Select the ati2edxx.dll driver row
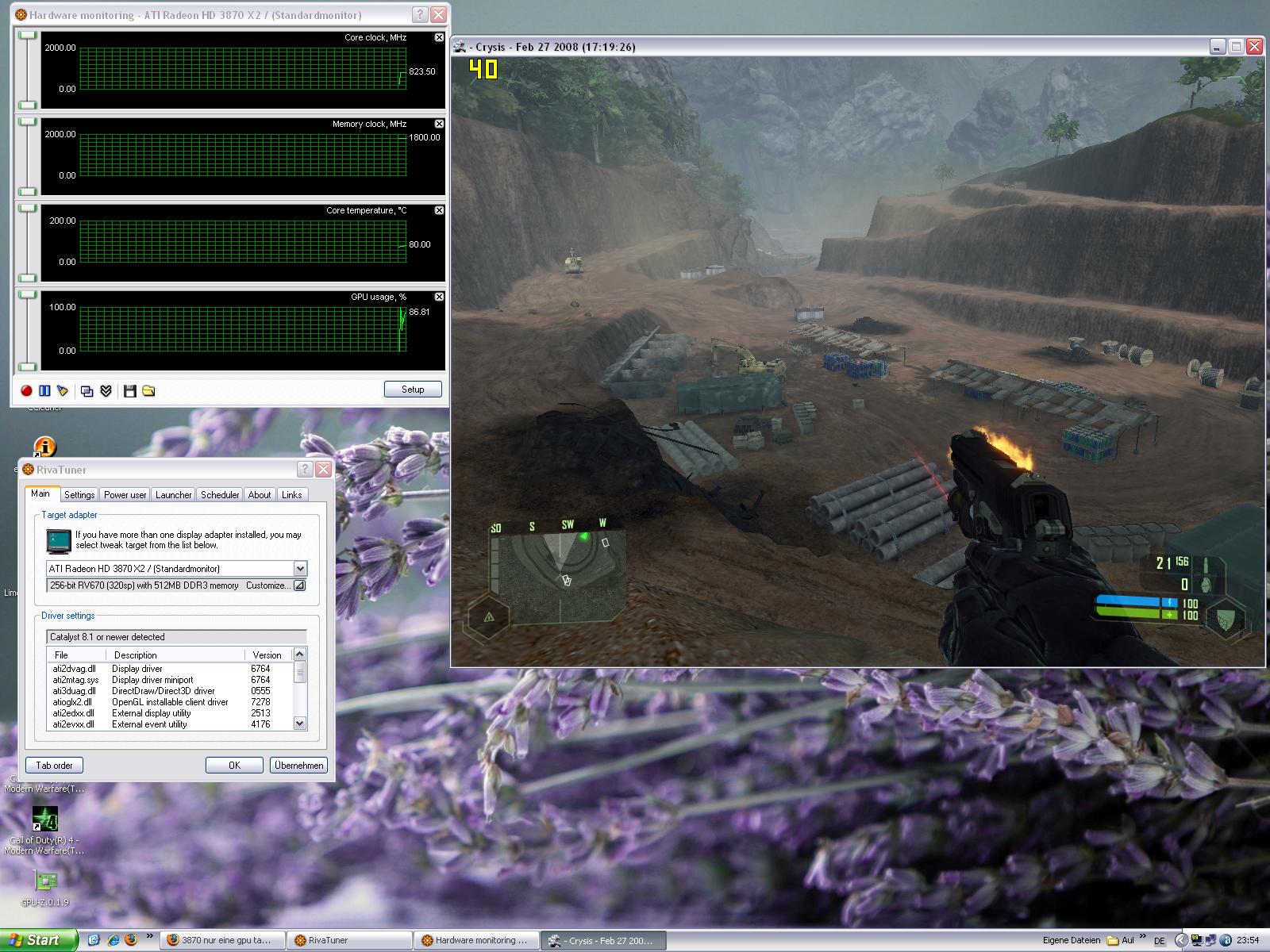The width and height of the screenshot is (1270, 952). [x=169, y=713]
